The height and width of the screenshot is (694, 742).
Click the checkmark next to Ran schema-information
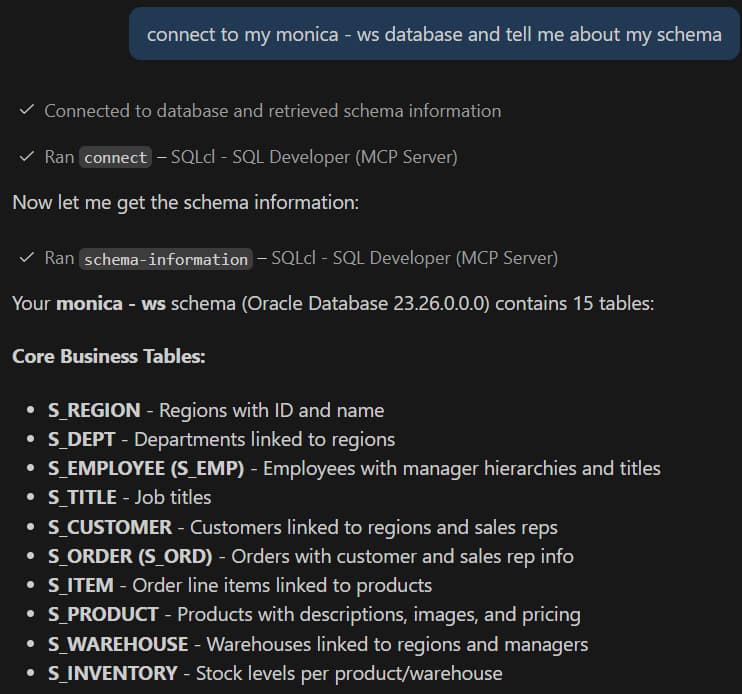27,258
